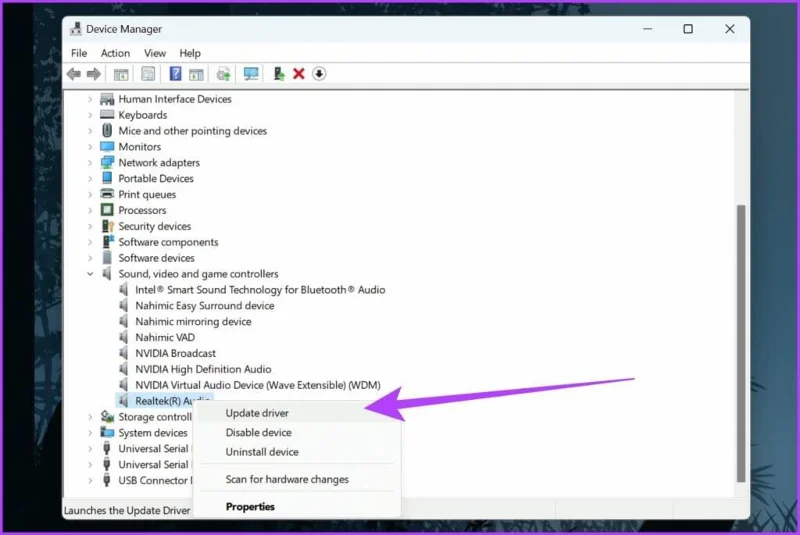Click the Disable device down-arrow toolbar icon
The height and width of the screenshot is (535, 800).
point(319,74)
